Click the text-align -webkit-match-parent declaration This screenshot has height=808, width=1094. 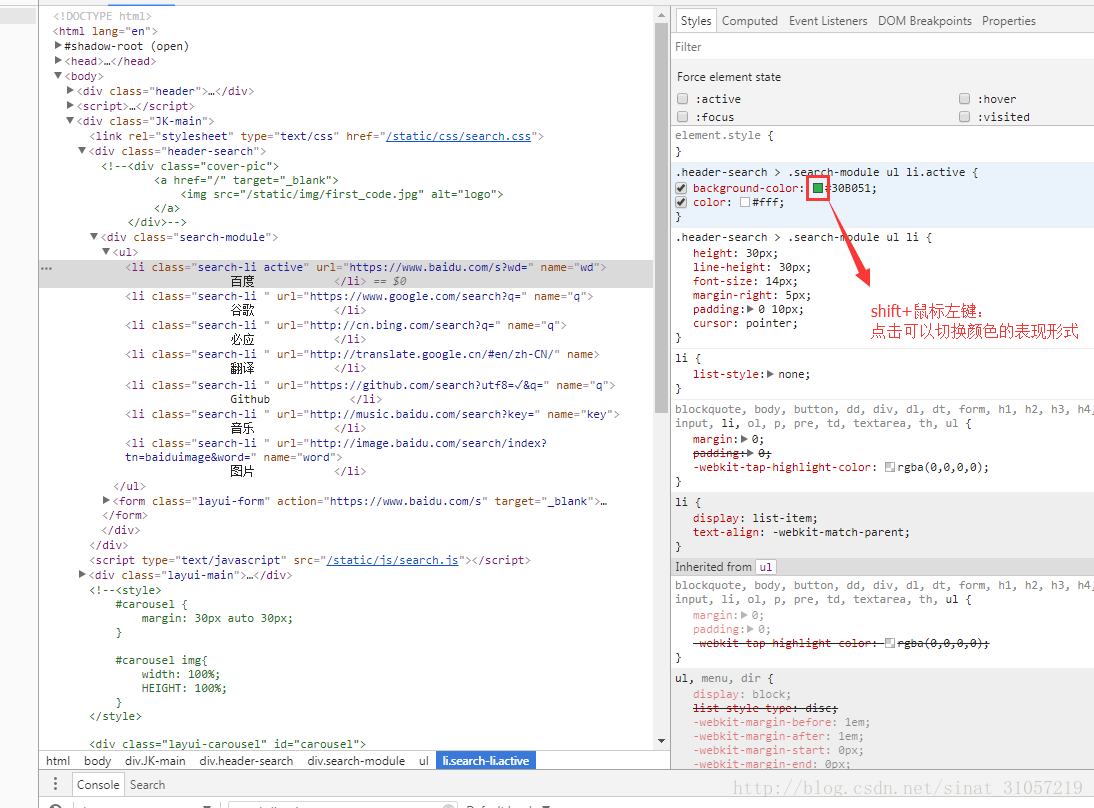click(x=801, y=532)
